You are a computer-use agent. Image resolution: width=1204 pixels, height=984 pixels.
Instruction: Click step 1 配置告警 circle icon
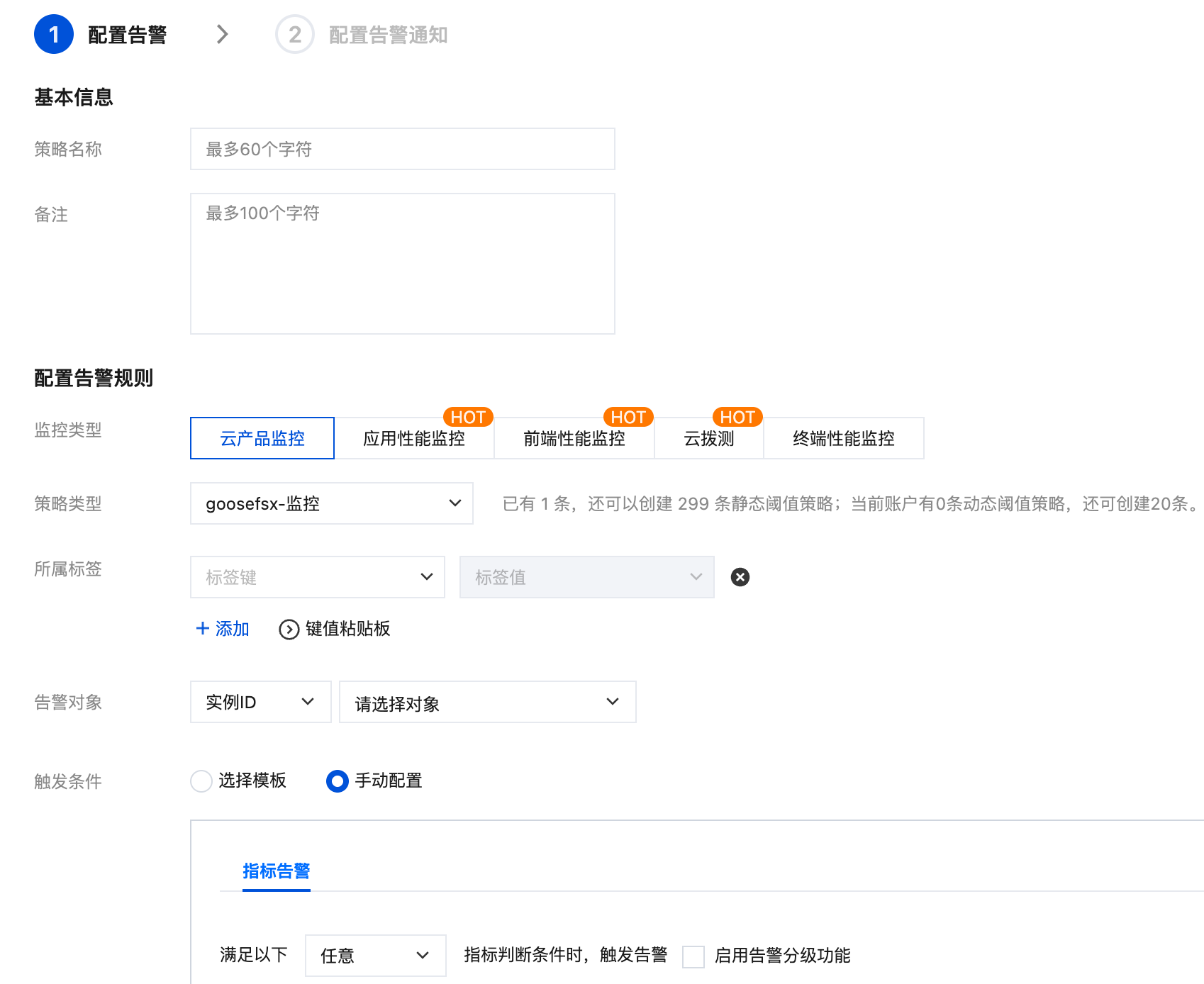54,34
